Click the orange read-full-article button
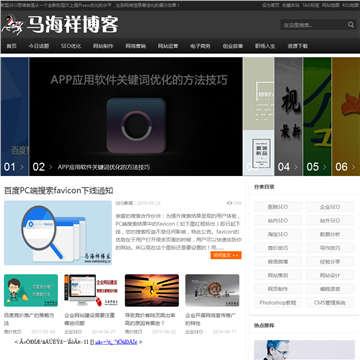The image size is (360, 360). (x=226, y=255)
